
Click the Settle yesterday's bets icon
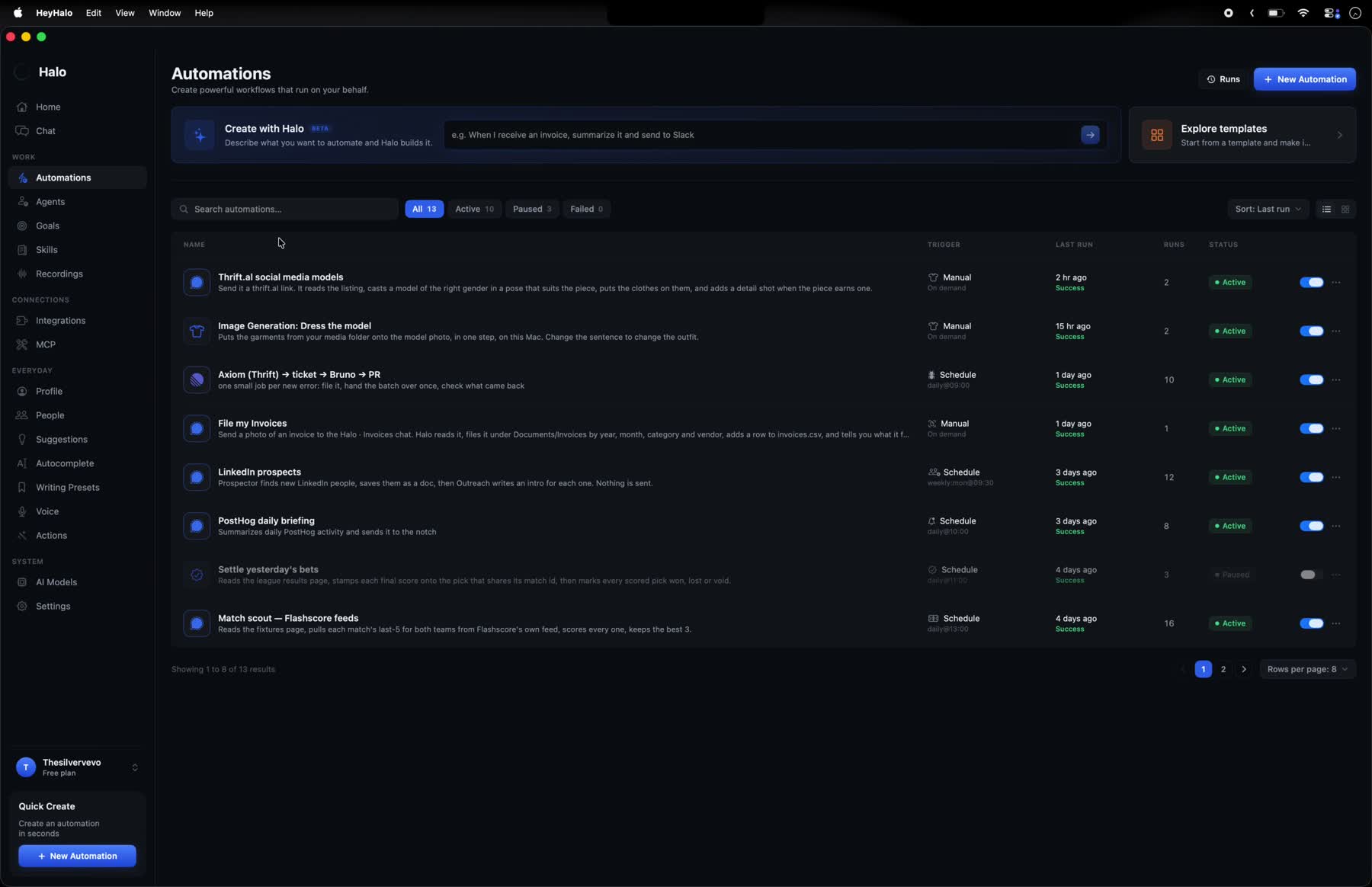pyautogui.click(x=197, y=575)
